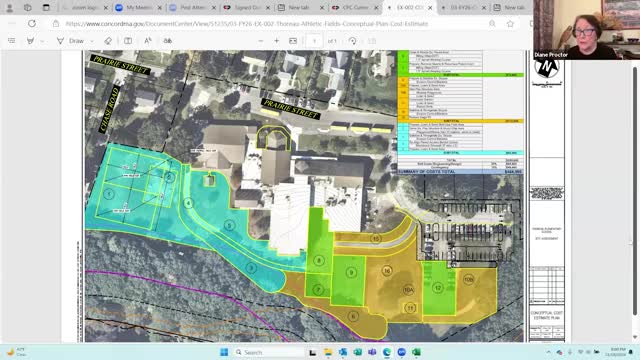Reload the page with Refresh button

click(x=32, y=24)
